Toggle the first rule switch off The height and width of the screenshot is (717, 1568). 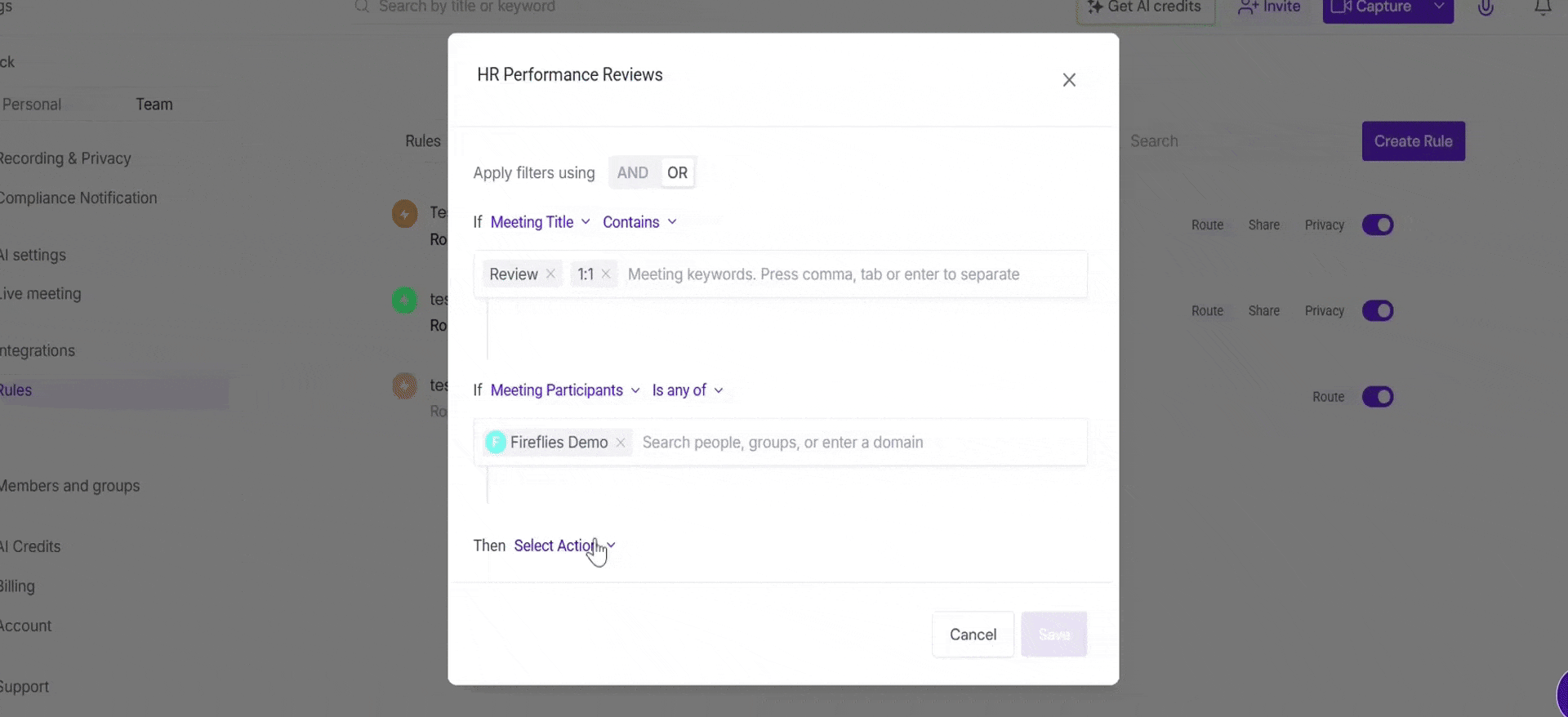click(1378, 225)
